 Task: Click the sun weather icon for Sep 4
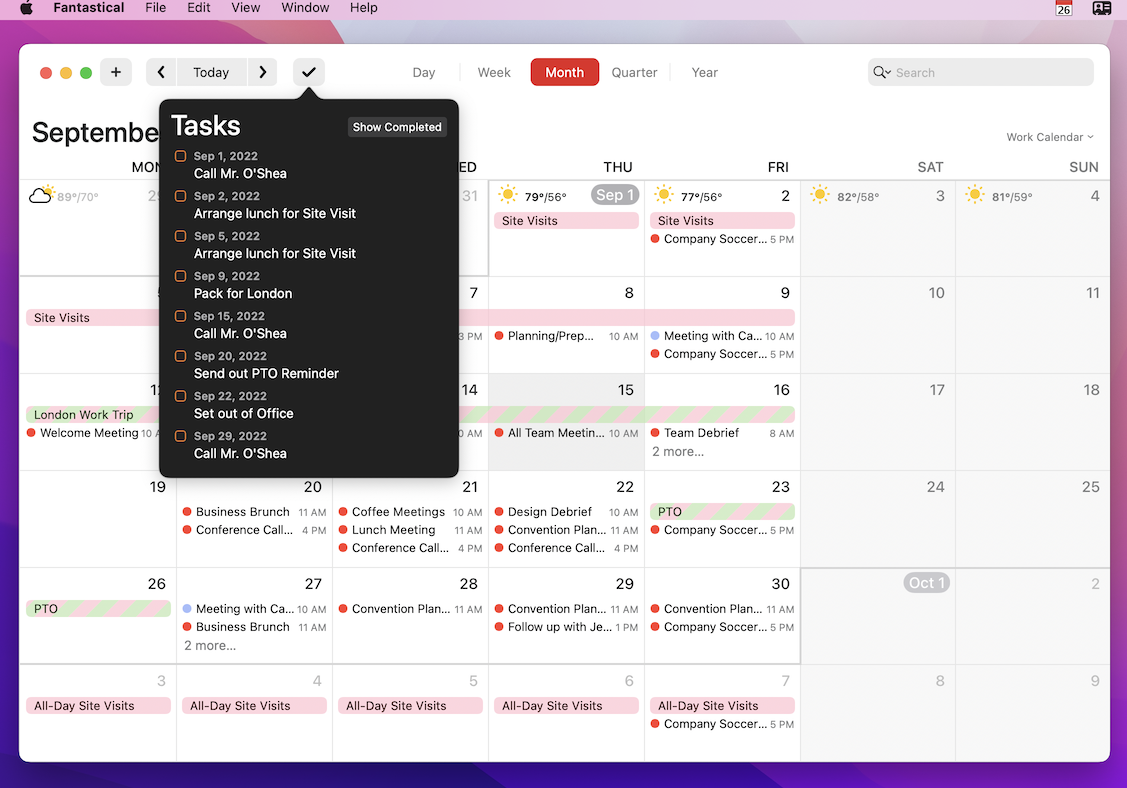[x=975, y=195]
